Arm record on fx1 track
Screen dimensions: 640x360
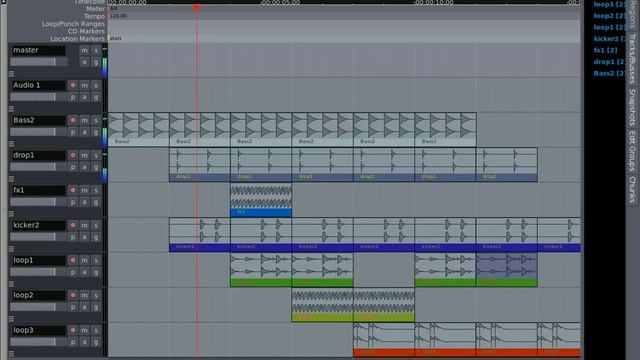[73, 190]
